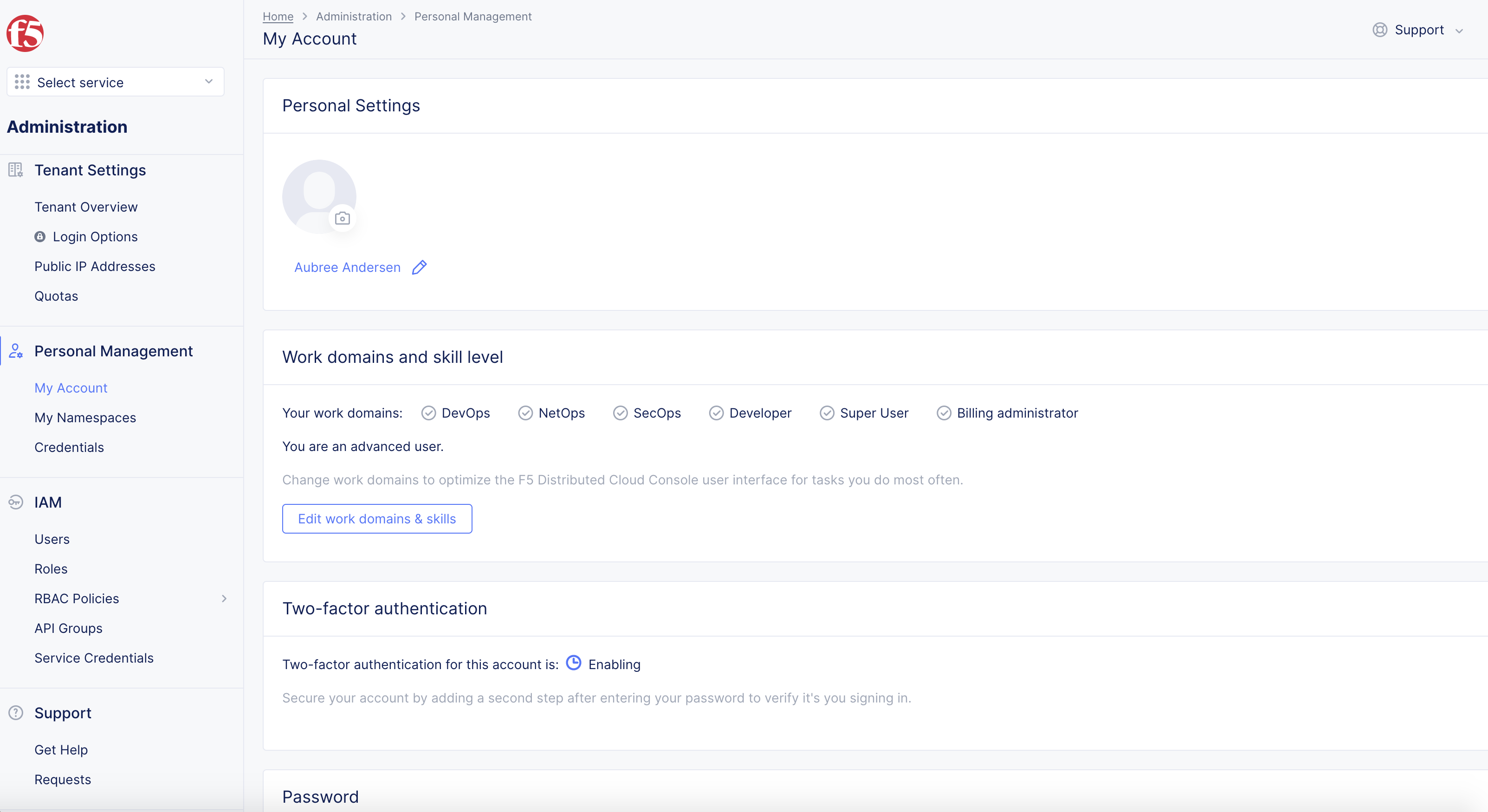This screenshot has height=812, width=1488.
Task: Open the apps grid icon beside Select service
Action: point(21,81)
